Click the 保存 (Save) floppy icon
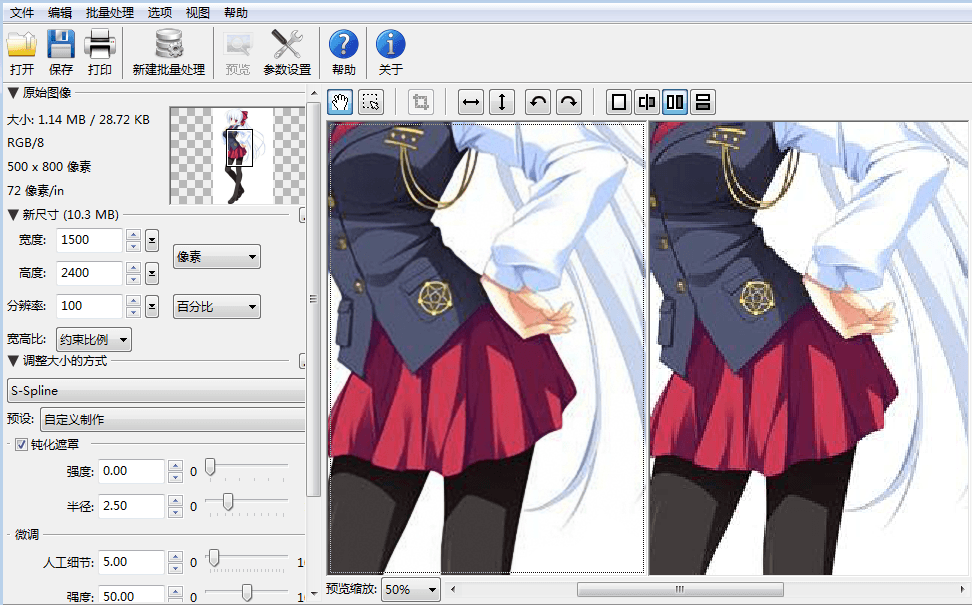Image resolution: width=972 pixels, height=605 pixels. click(61, 45)
